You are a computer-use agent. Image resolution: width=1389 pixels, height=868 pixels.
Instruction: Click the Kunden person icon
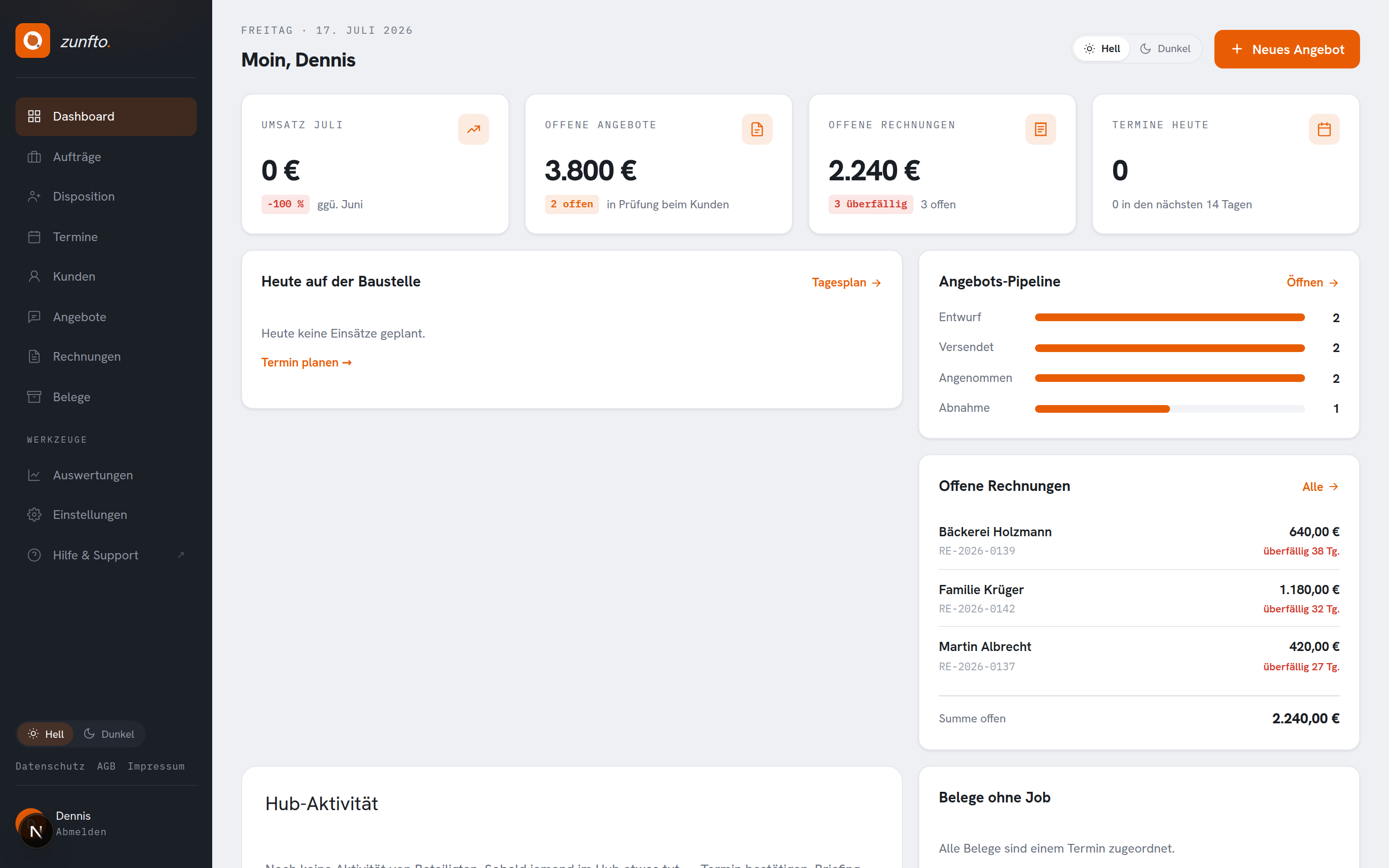(x=34, y=277)
